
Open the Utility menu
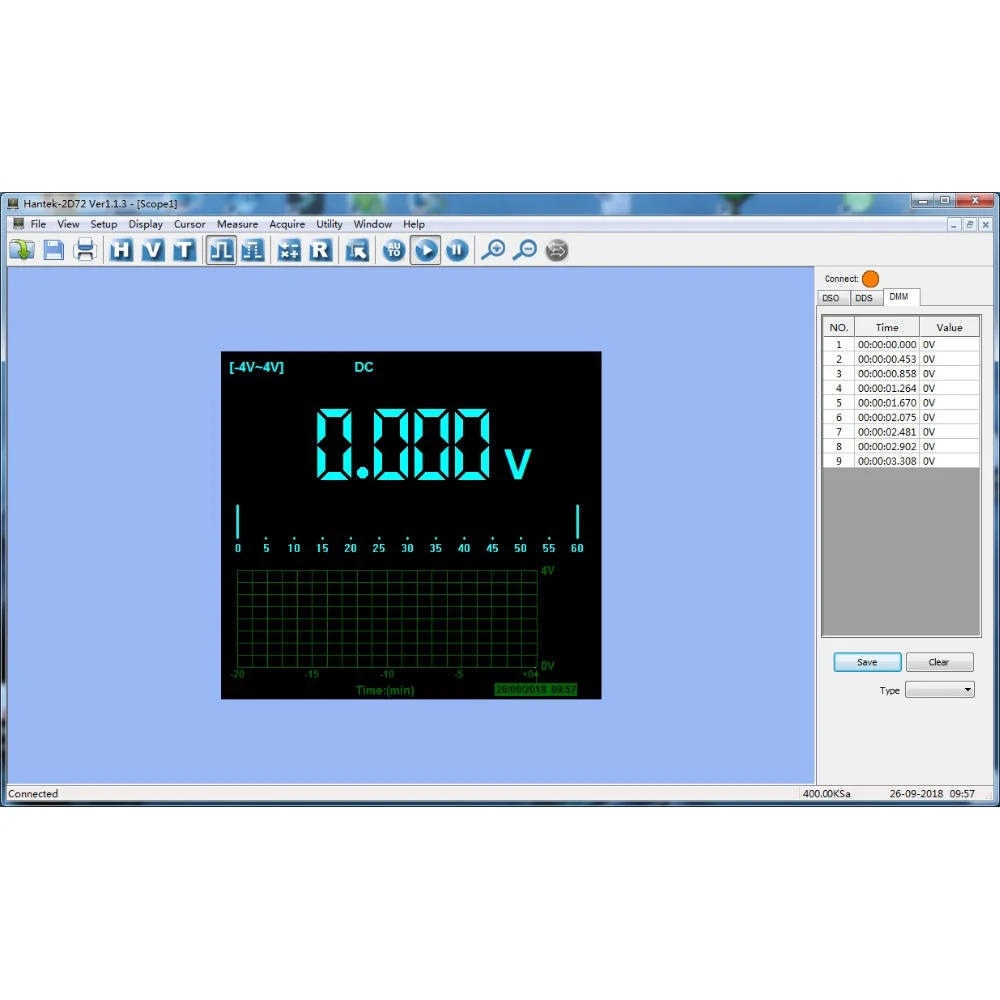click(329, 224)
